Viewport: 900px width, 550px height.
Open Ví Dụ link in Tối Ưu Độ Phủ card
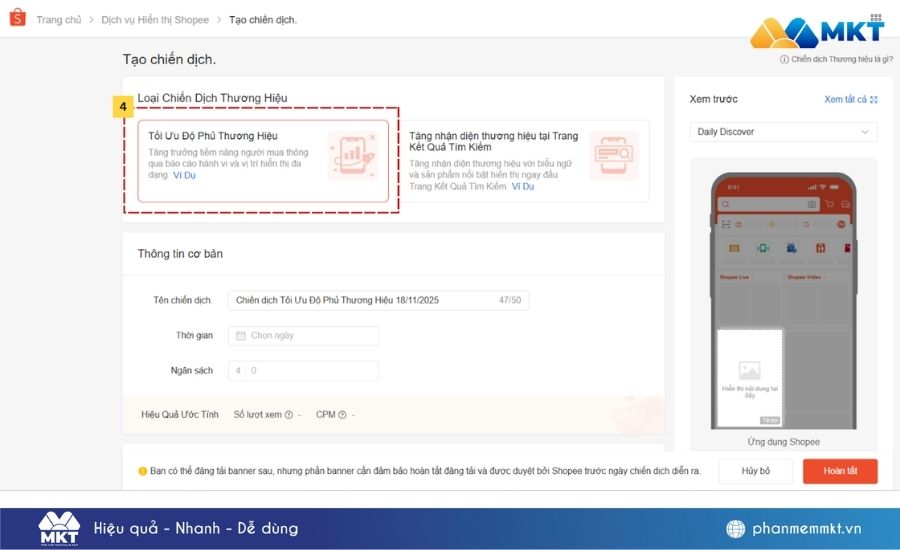click(184, 176)
